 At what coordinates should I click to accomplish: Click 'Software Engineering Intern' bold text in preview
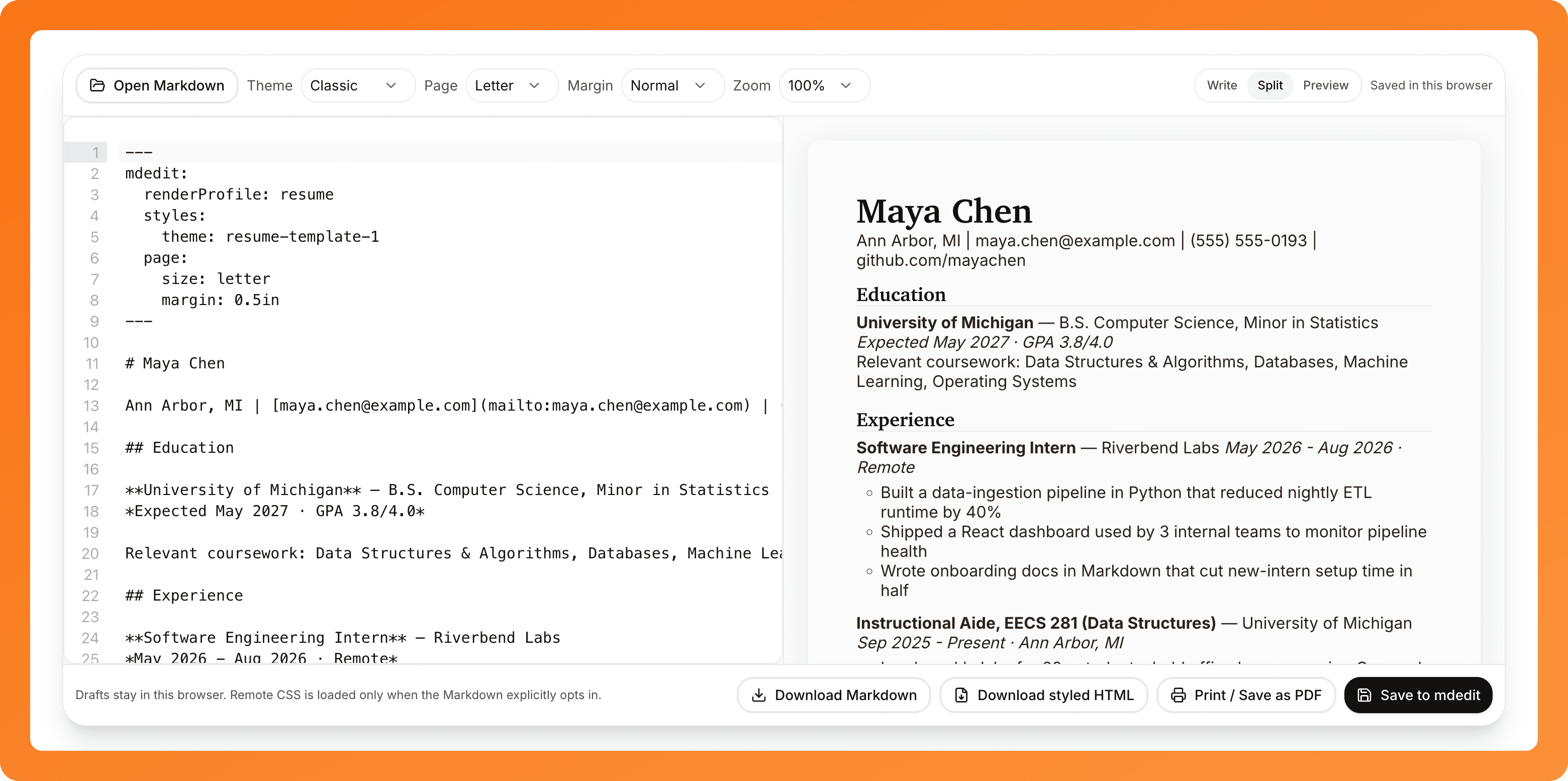coord(966,447)
